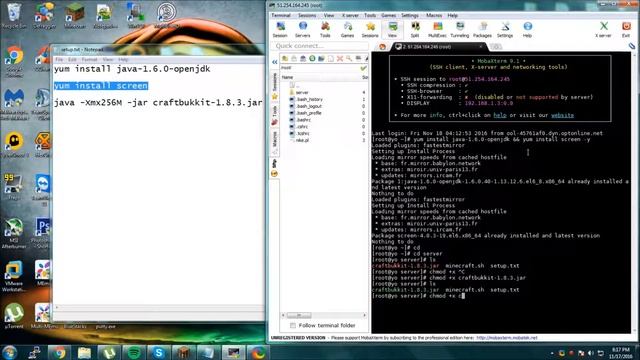Open Spotify from the taskbar
Screen dimensions: 640x360
pos(134,353)
